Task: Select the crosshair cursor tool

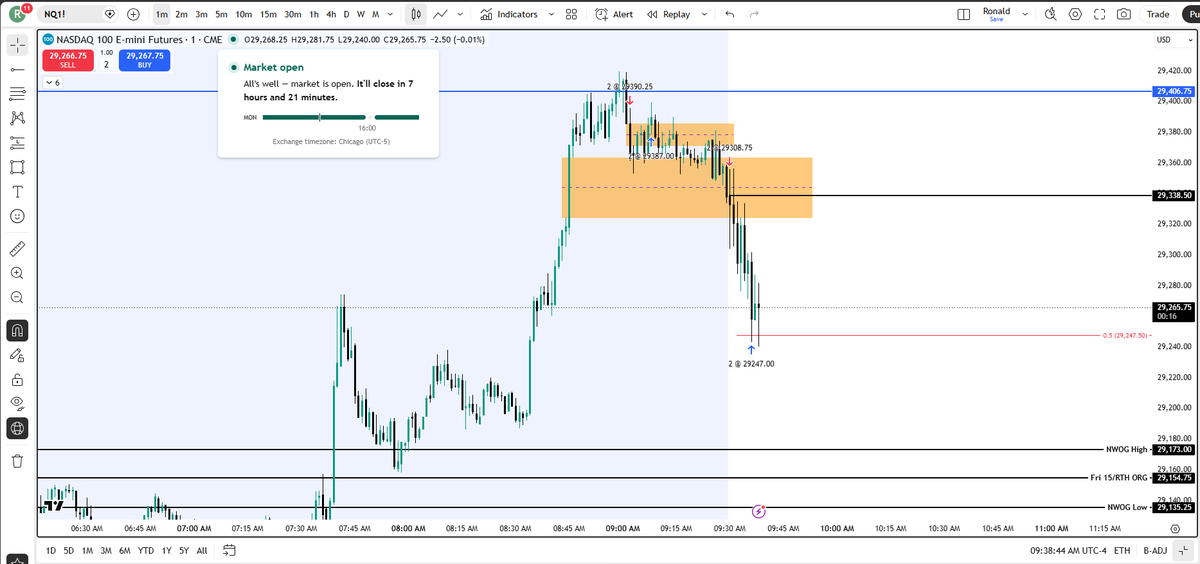Action: (17, 45)
